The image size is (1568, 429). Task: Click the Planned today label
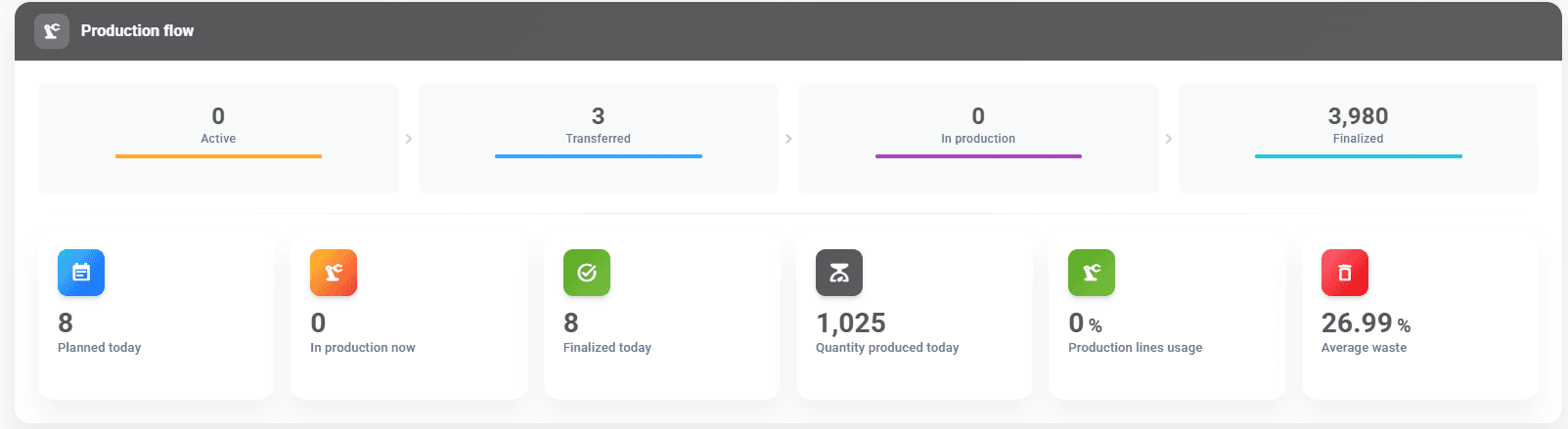tap(100, 348)
